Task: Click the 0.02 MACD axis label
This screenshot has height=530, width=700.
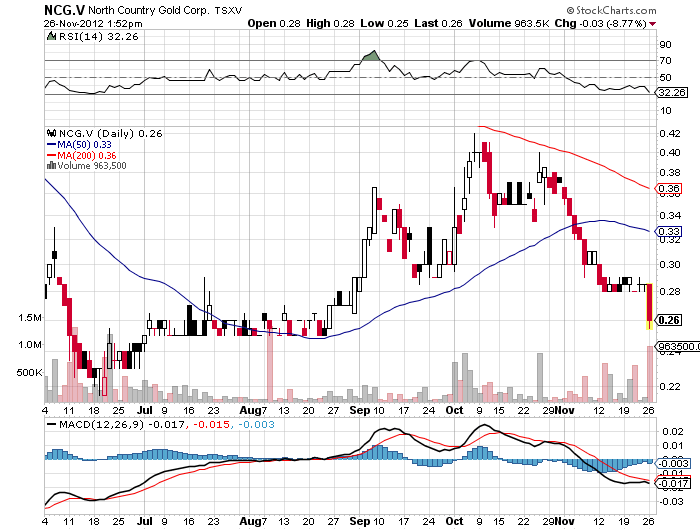Action: click(x=672, y=431)
